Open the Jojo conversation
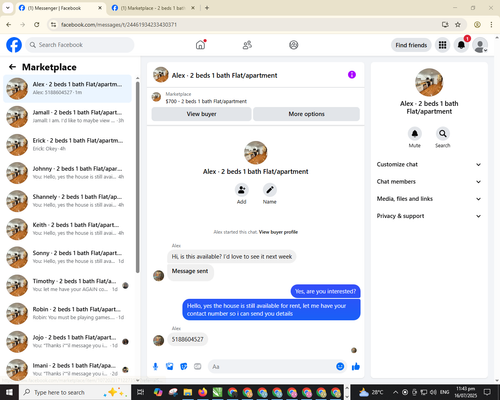The height and width of the screenshot is (400, 500). pos(67,341)
